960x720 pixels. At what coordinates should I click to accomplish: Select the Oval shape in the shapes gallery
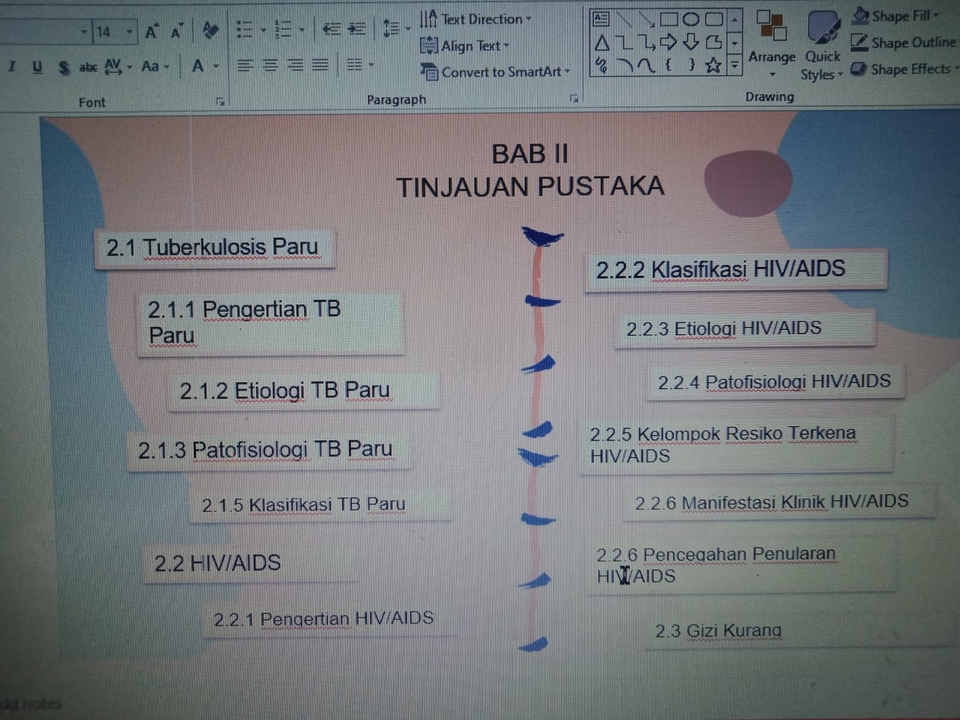point(689,18)
